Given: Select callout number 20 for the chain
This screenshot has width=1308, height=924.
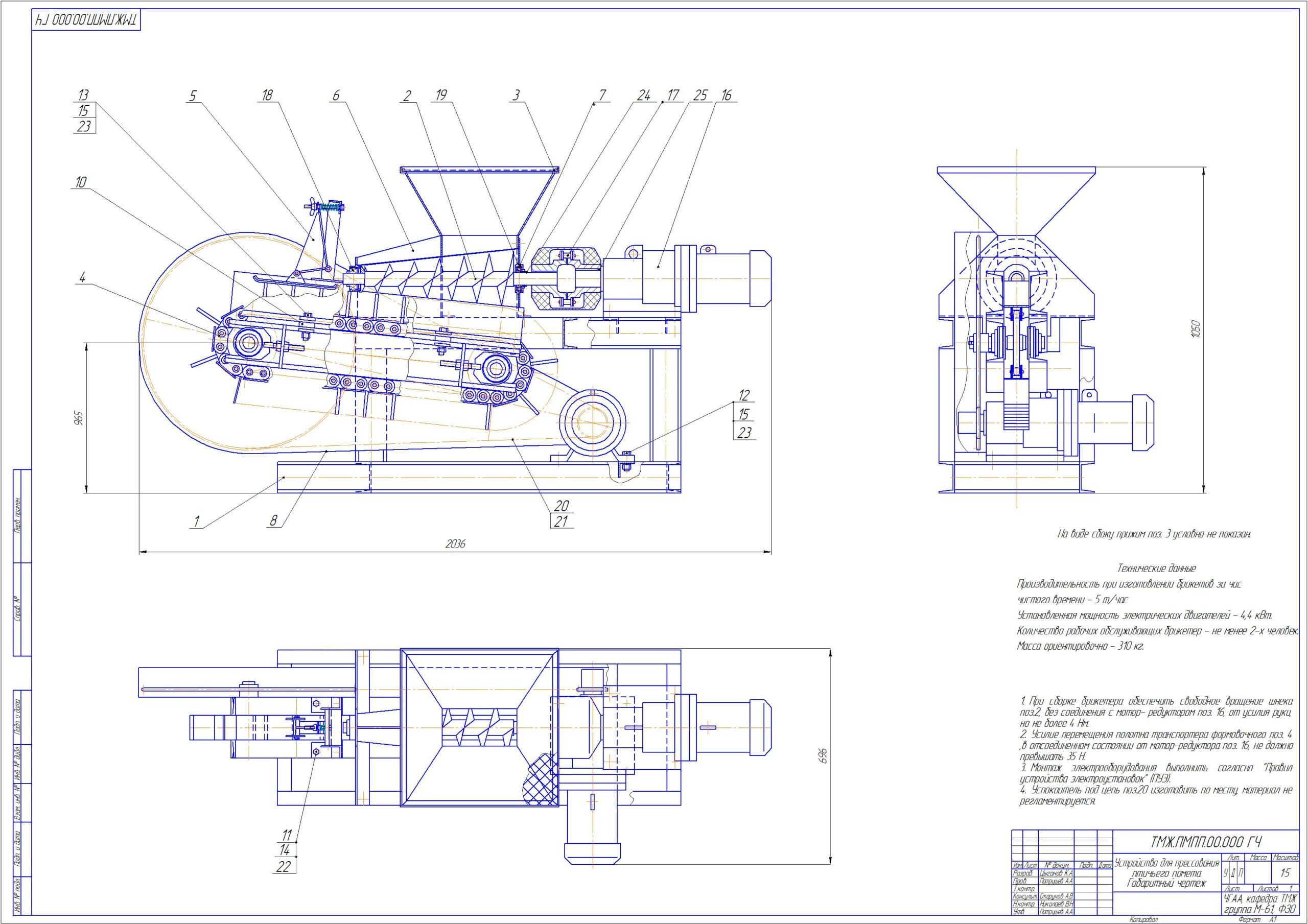Looking at the screenshot, I should tap(561, 506).
